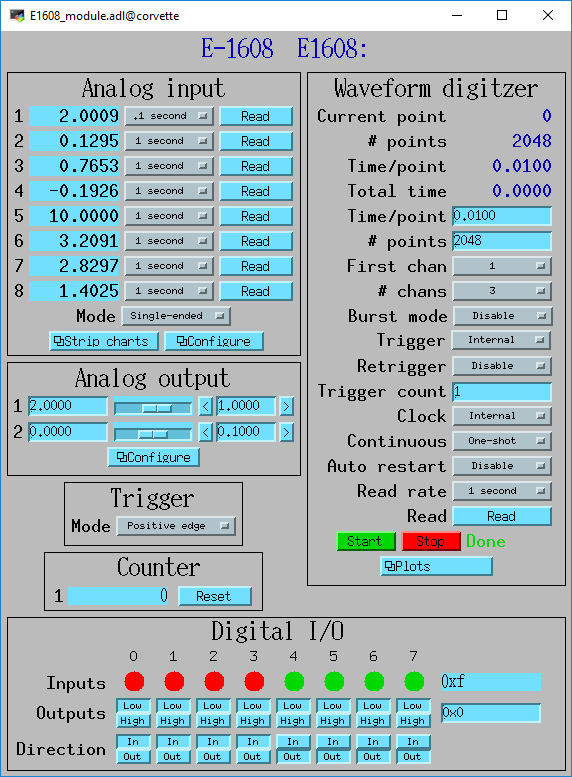Open Analog output Configure display
Image resolution: width=572 pixels, height=777 pixels.
point(154,457)
